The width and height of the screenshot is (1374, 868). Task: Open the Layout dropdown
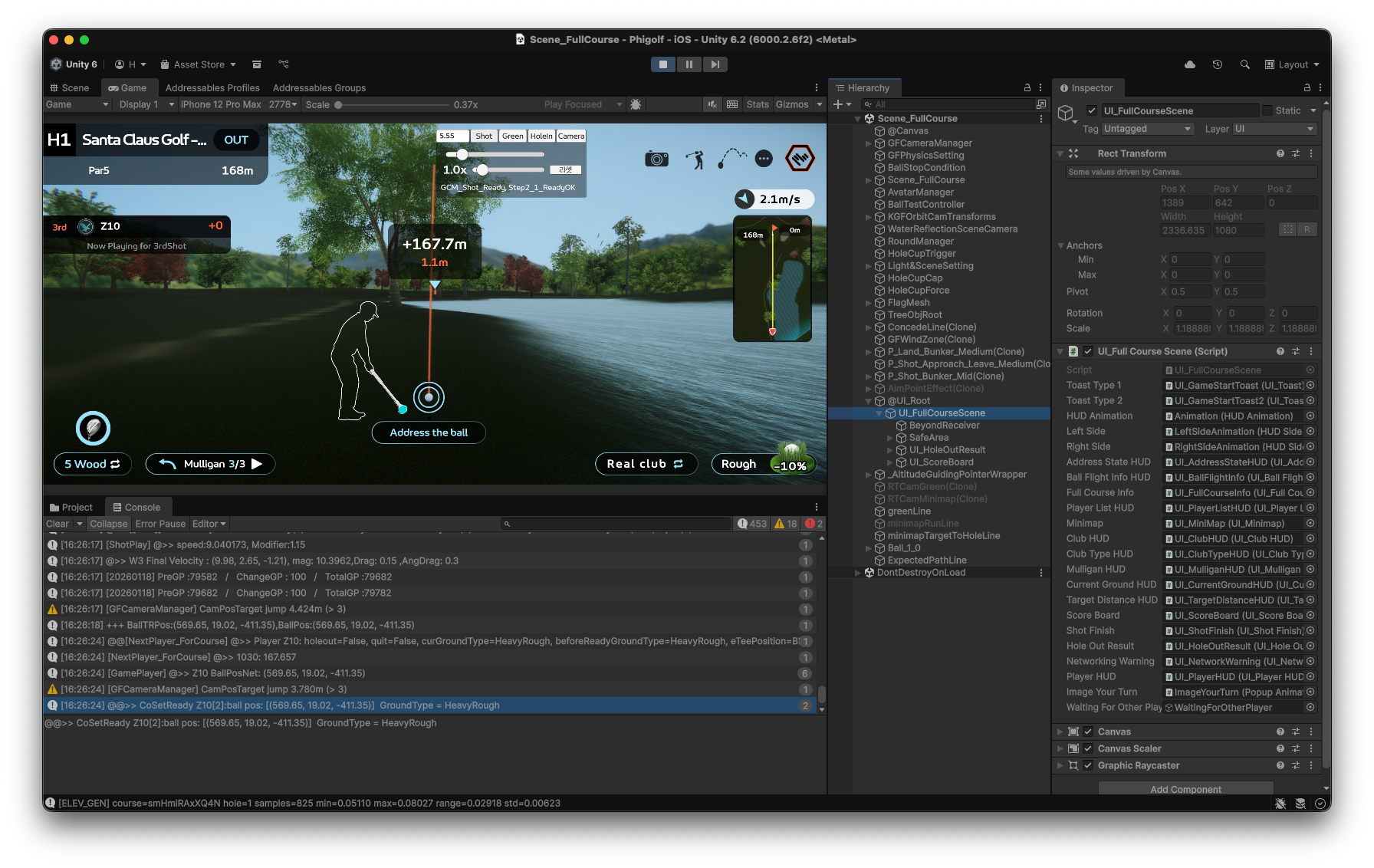[1292, 64]
